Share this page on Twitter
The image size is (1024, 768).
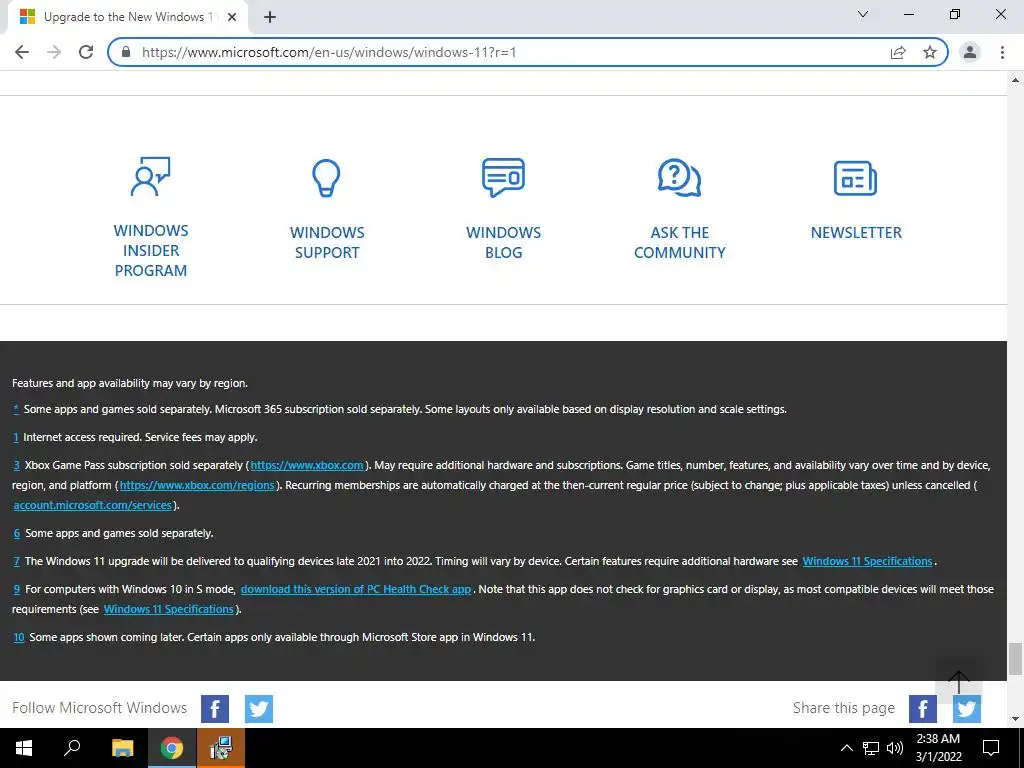[967, 709]
